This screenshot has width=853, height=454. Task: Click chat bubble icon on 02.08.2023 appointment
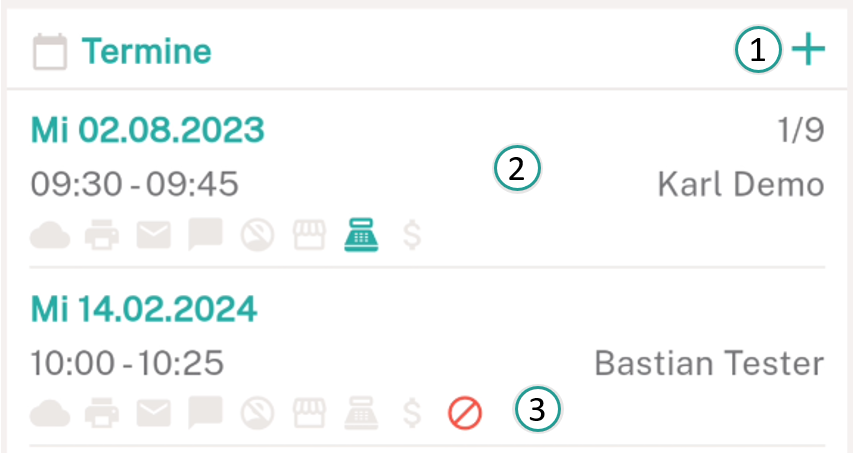point(205,234)
